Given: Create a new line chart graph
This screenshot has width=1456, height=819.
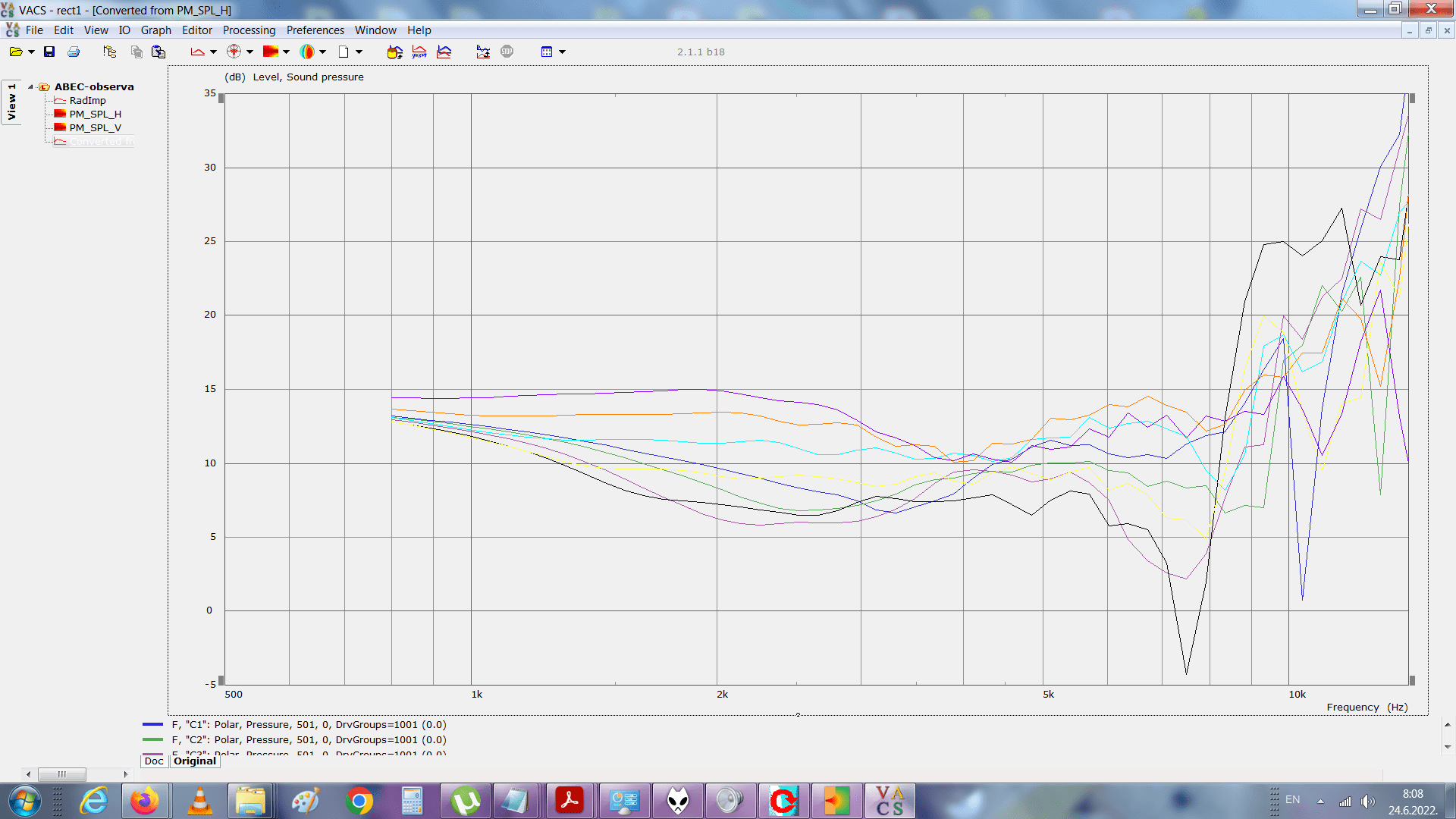Looking at the screenshot, I should tap(197, 52).
